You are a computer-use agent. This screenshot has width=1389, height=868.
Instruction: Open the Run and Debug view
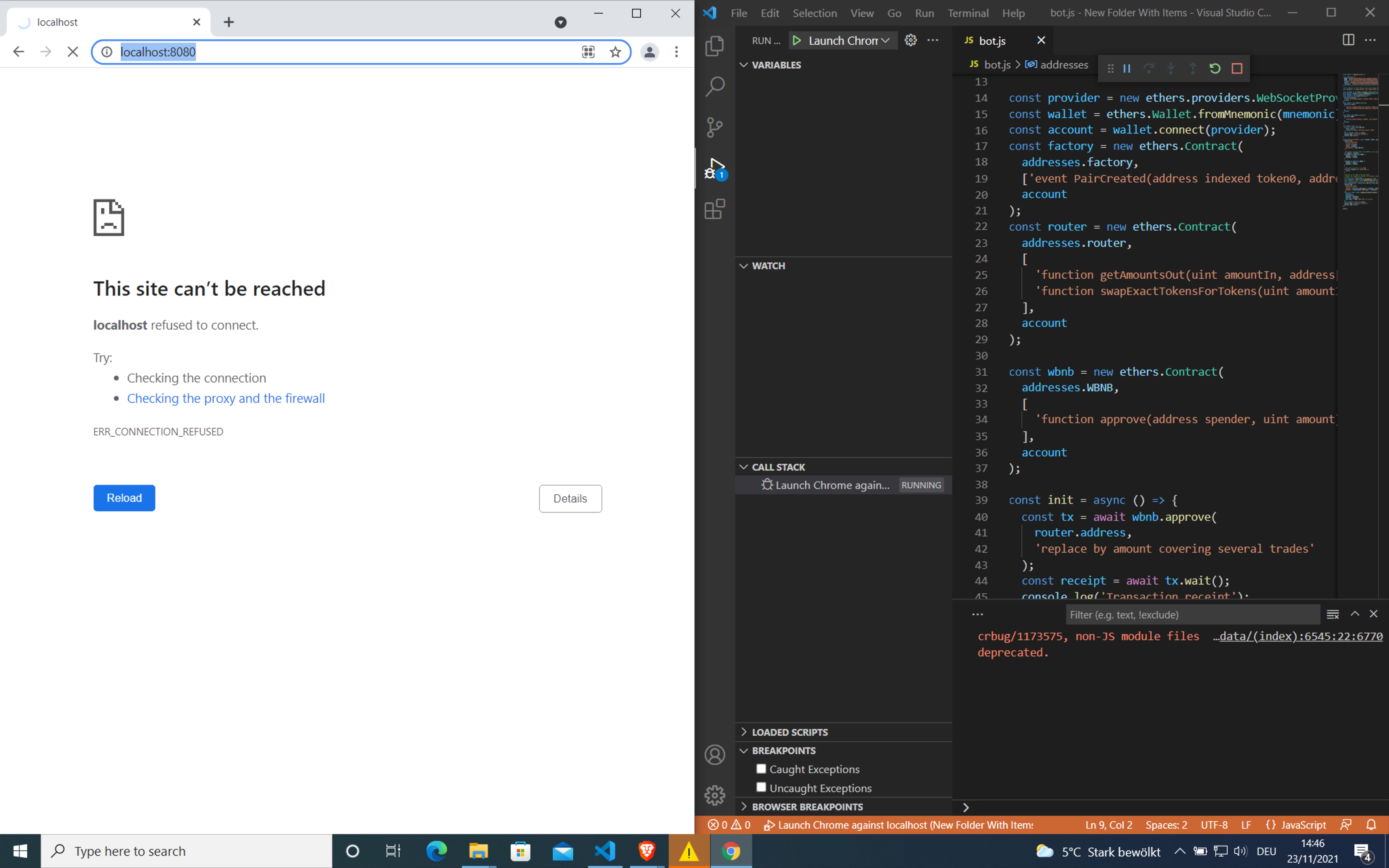click(x=715, y=169)
